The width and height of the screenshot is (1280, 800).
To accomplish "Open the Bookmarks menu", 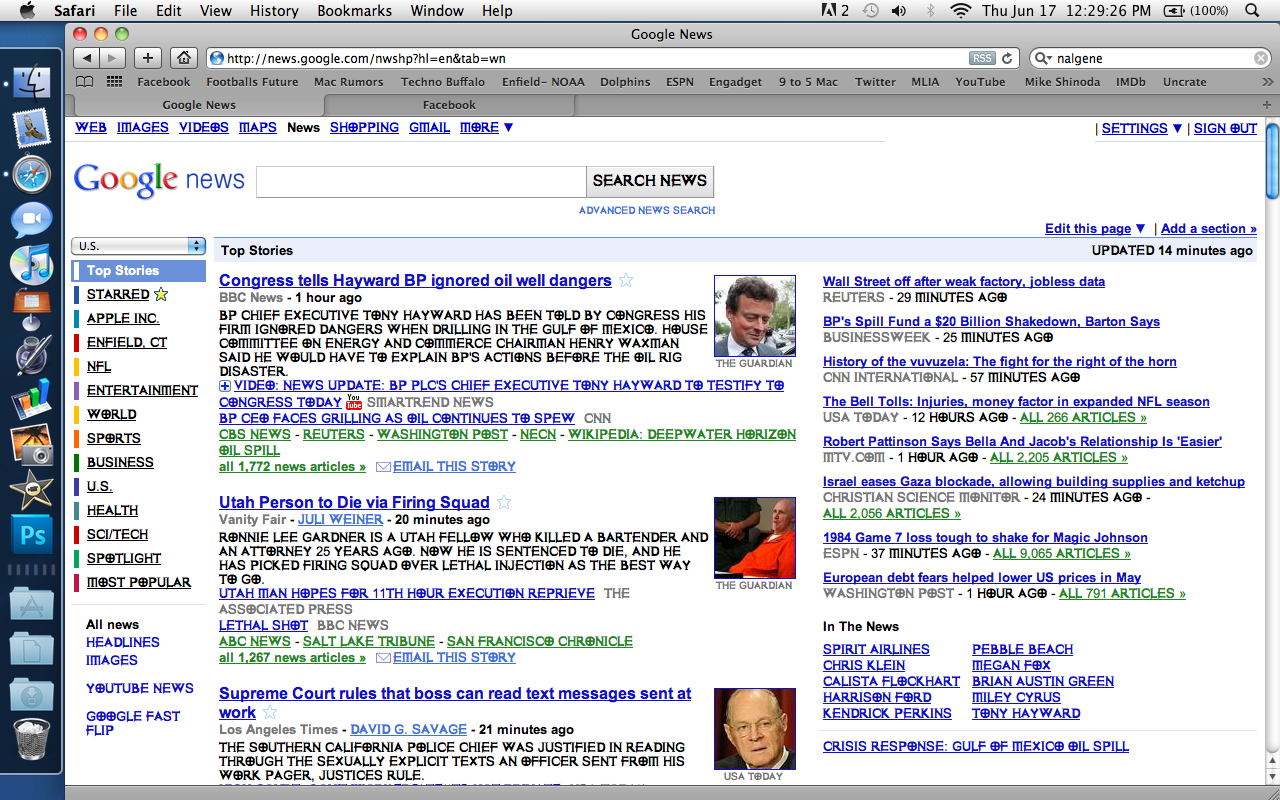I will (355, 10).
